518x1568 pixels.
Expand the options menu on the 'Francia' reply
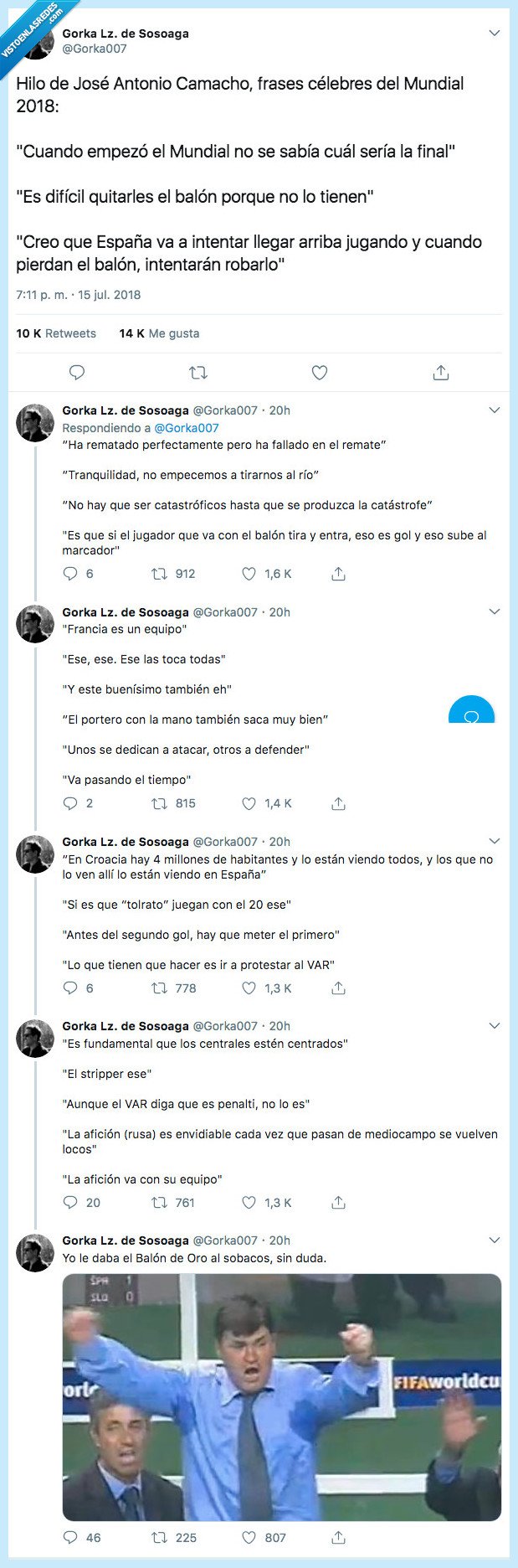495,611
